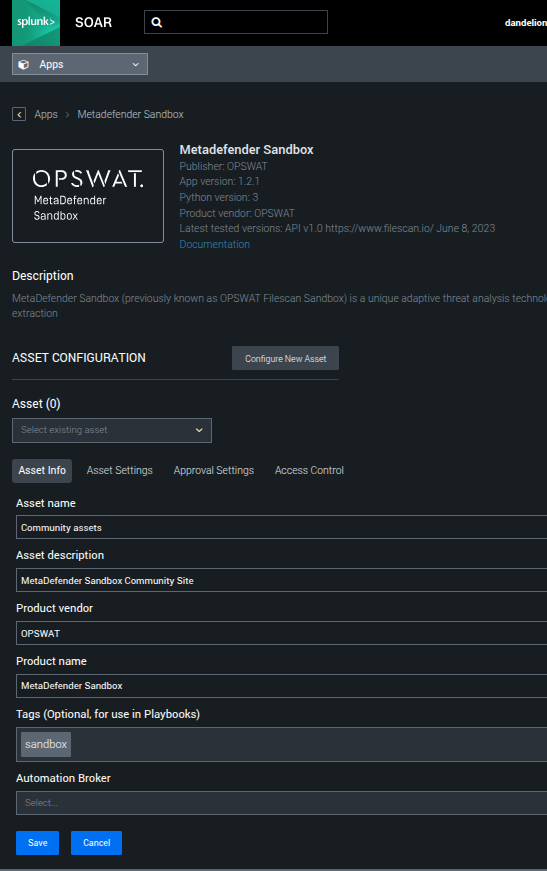Click the Apps cube icon in dropdown

23,64
